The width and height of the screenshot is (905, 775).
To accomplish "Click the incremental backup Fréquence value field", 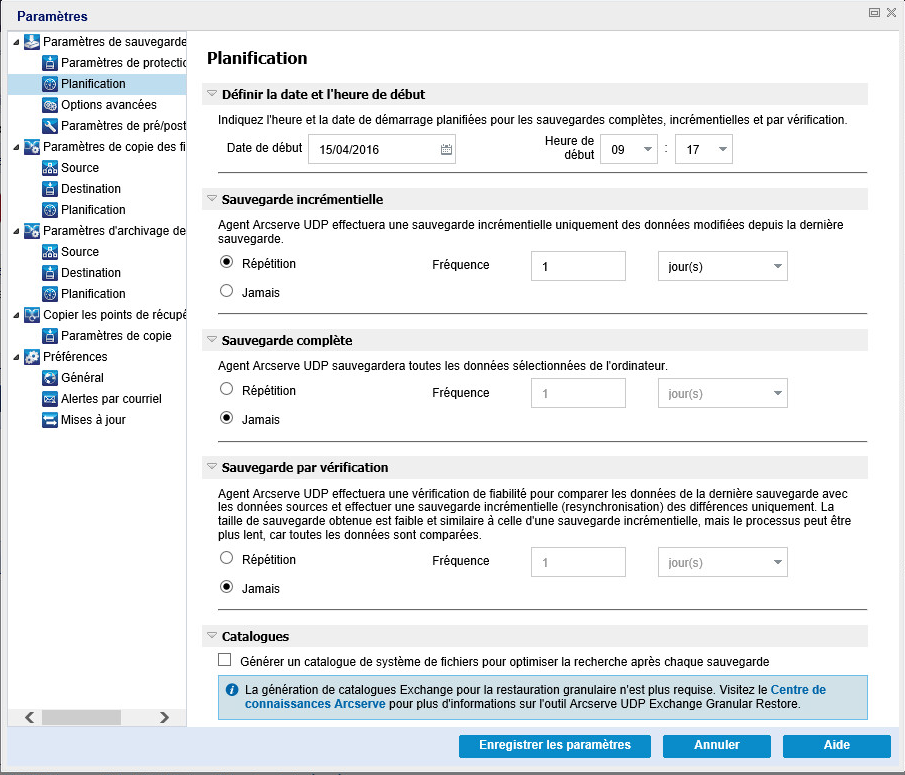I will pos(578,266).
